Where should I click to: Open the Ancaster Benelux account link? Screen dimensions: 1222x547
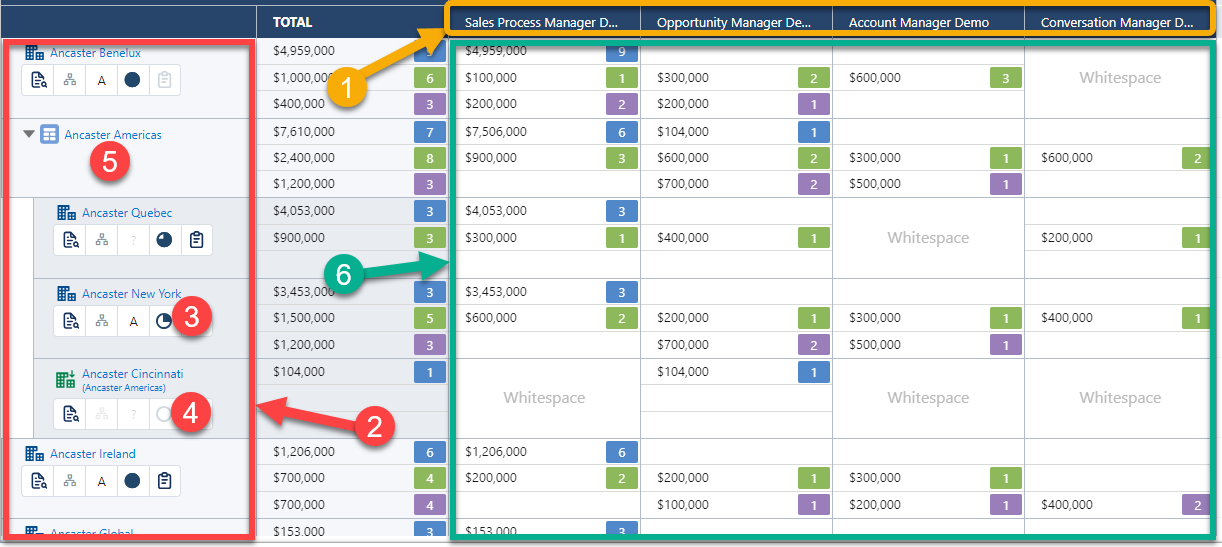[x=95, y=53]
